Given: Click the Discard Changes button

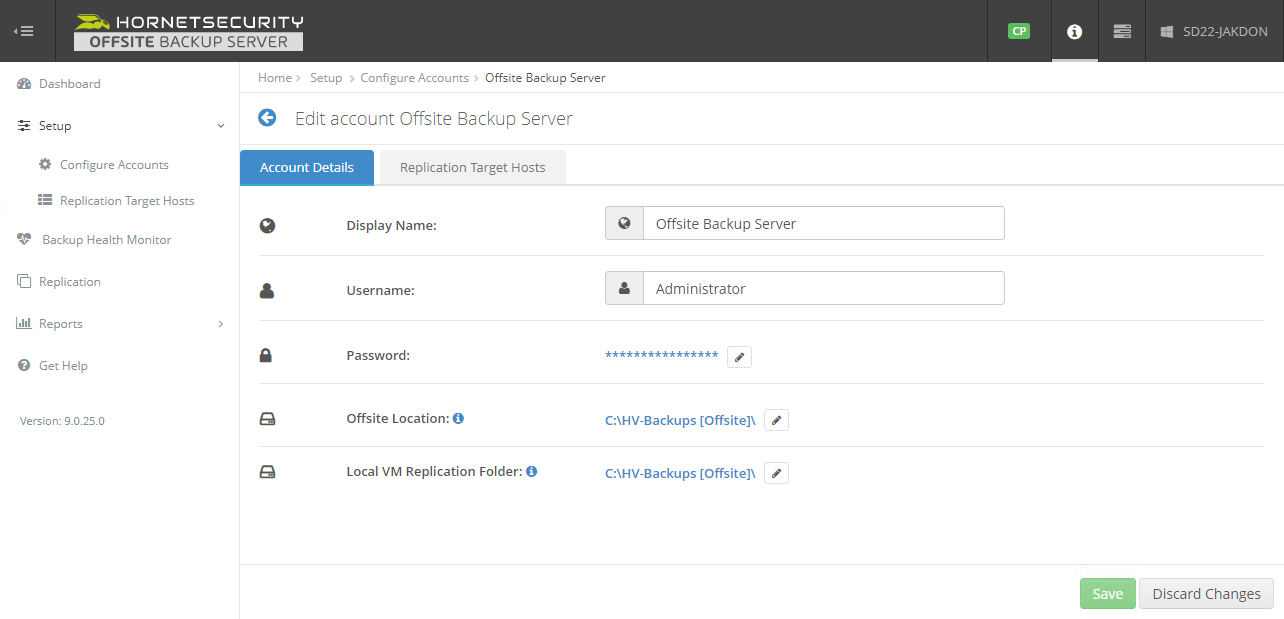Looking at the screenshot, I should pyautogui.click(x=1205, y=593).
